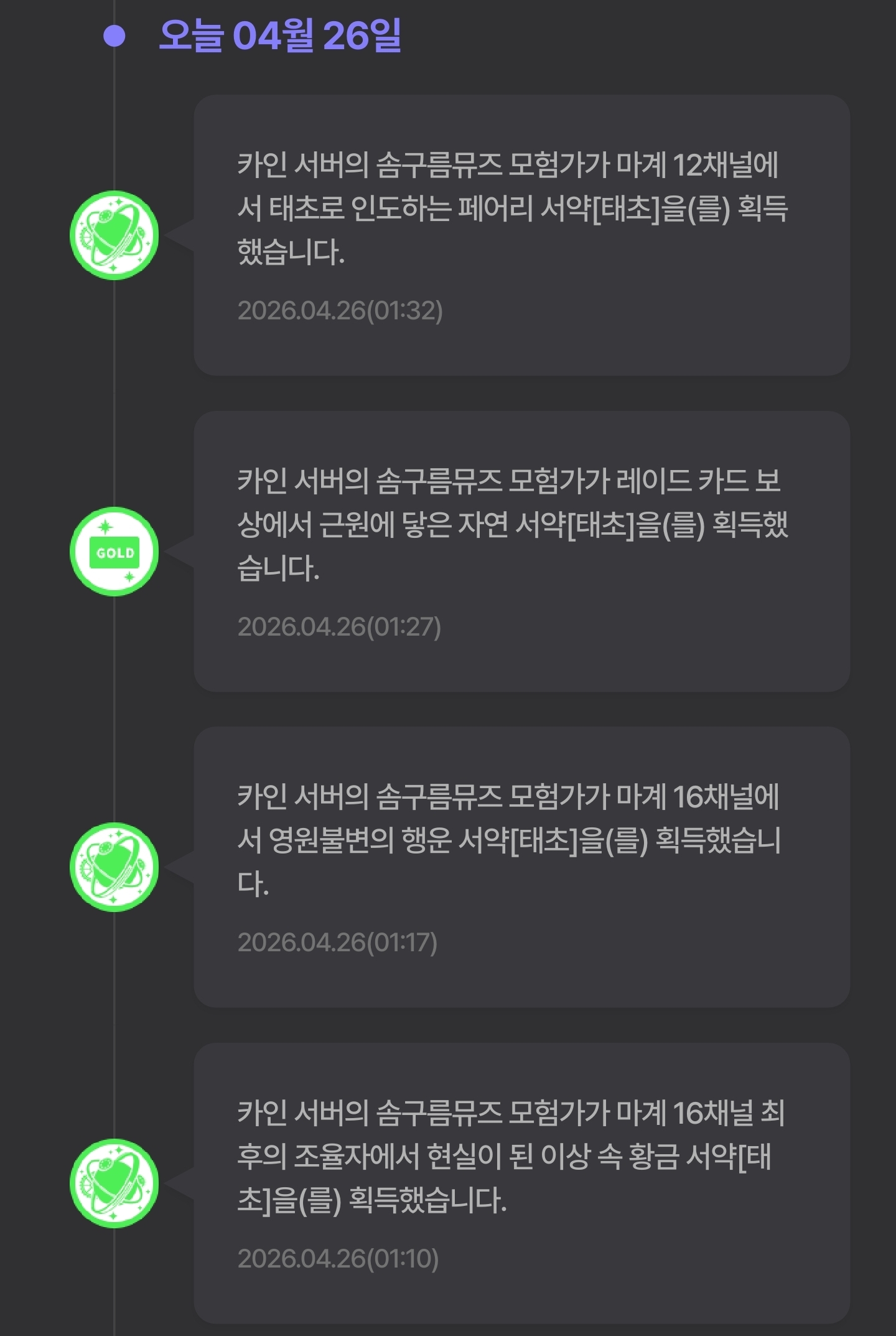
Task: Click the 2026.04.26(01:32) timestamp
Action: point(340,310)
